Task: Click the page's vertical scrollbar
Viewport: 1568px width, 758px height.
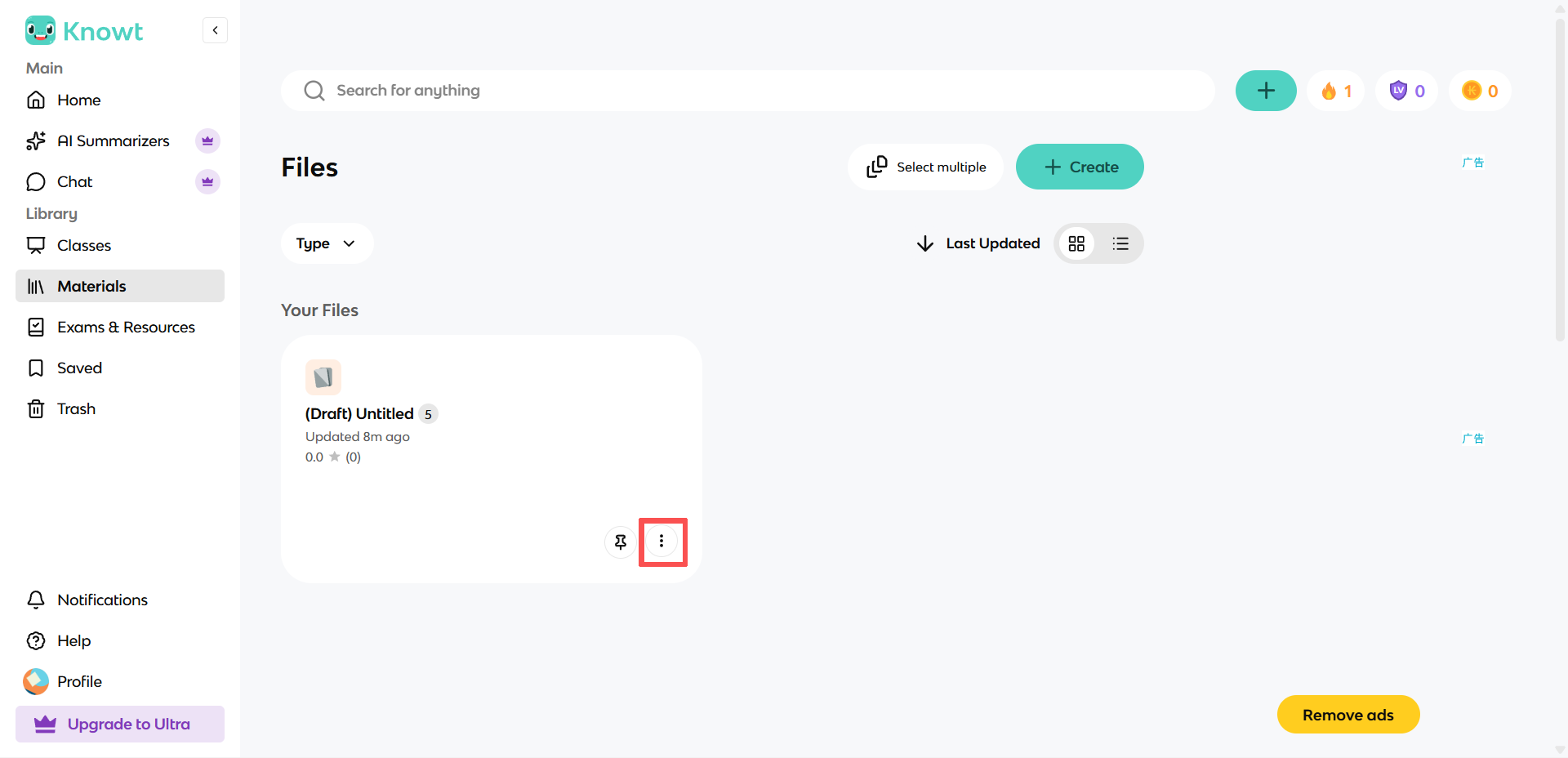Action: pos(1559,180)
